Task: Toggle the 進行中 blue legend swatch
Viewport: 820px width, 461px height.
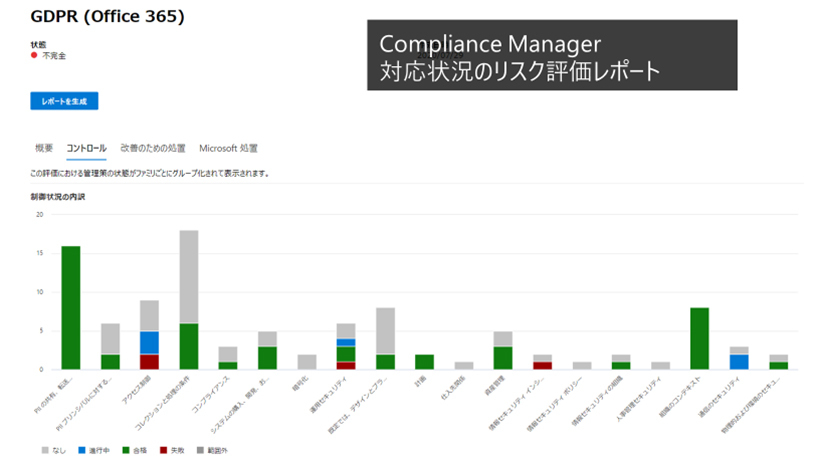Action: coord(82,450)
